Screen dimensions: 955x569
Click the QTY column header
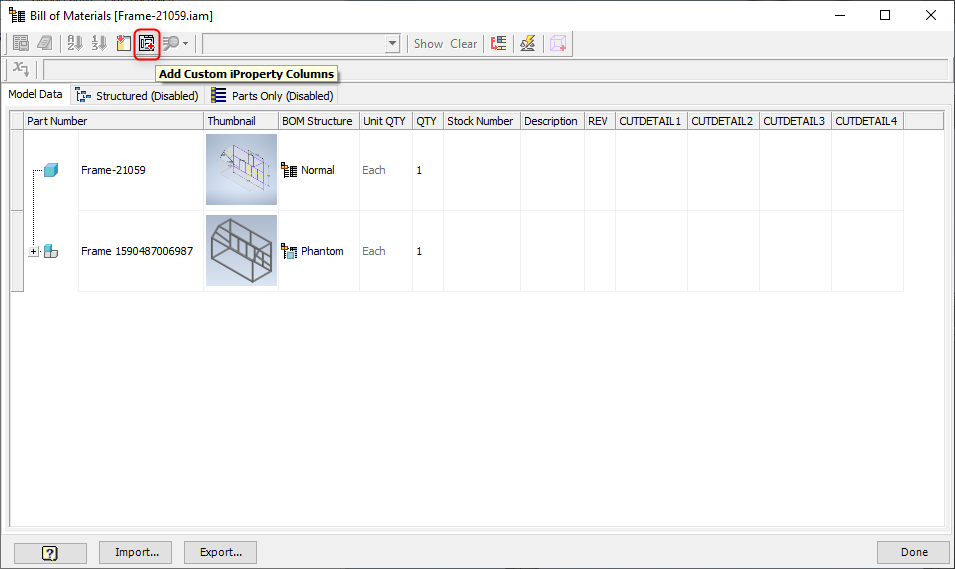428,121
